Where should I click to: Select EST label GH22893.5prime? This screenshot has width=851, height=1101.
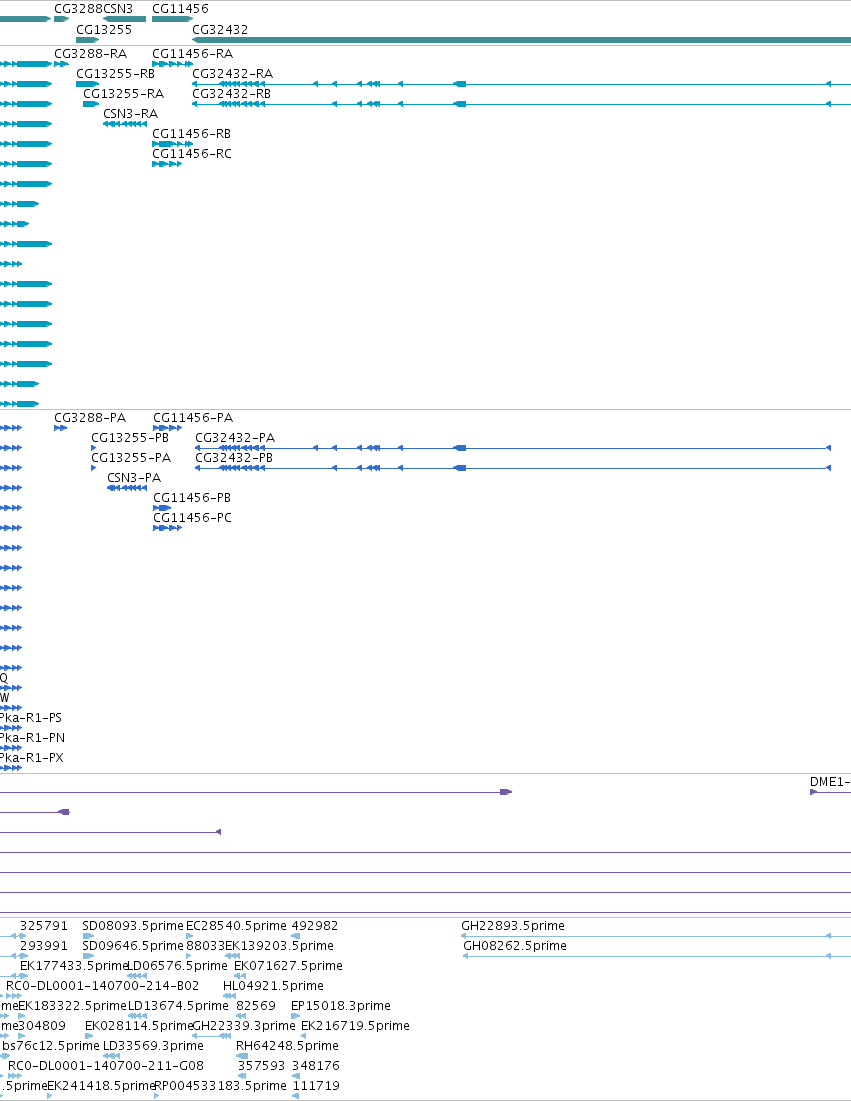click(x=513, y=926)
